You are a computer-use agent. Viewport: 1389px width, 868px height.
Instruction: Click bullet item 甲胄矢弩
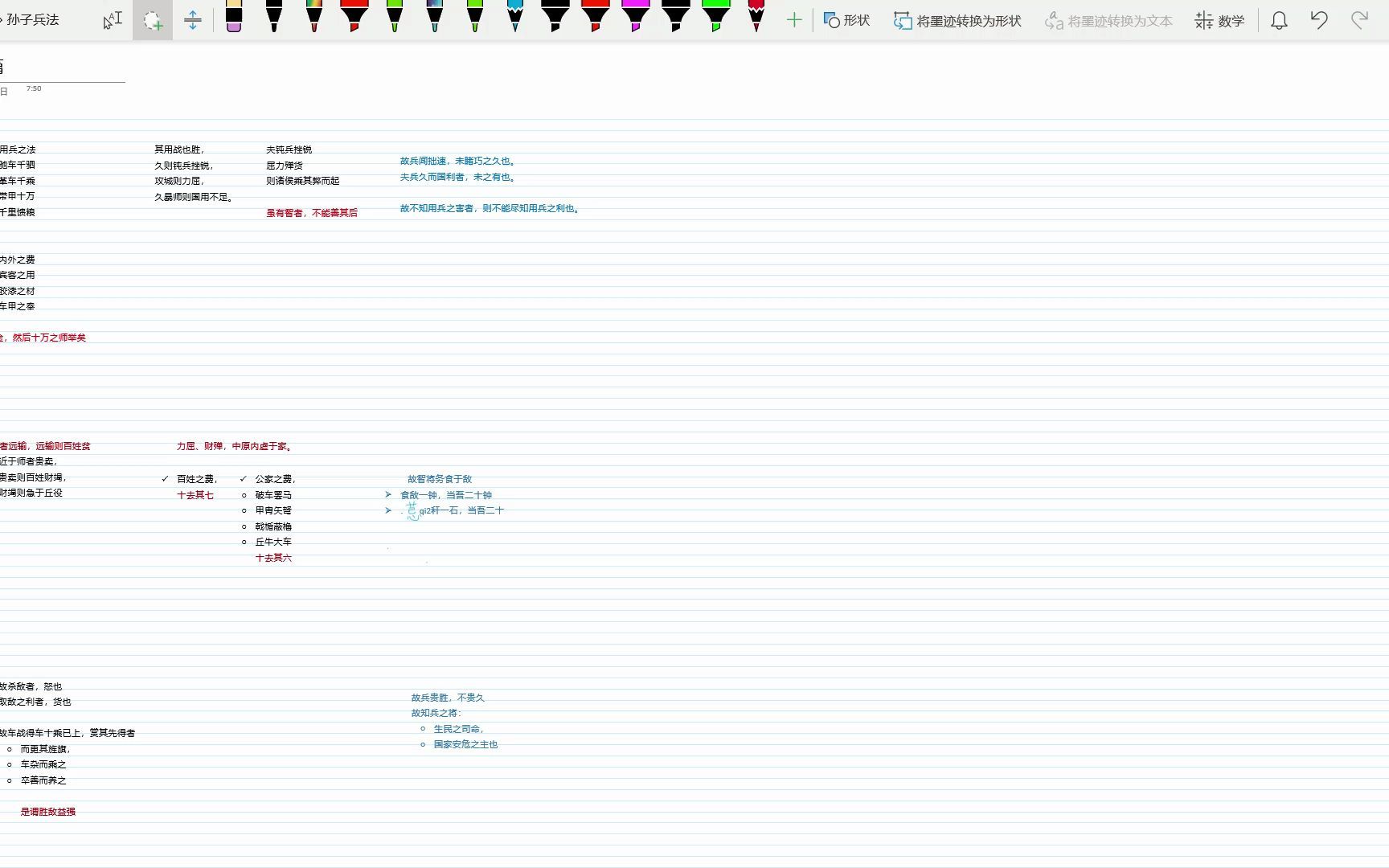pyautogui.click(x=273, y=510)
